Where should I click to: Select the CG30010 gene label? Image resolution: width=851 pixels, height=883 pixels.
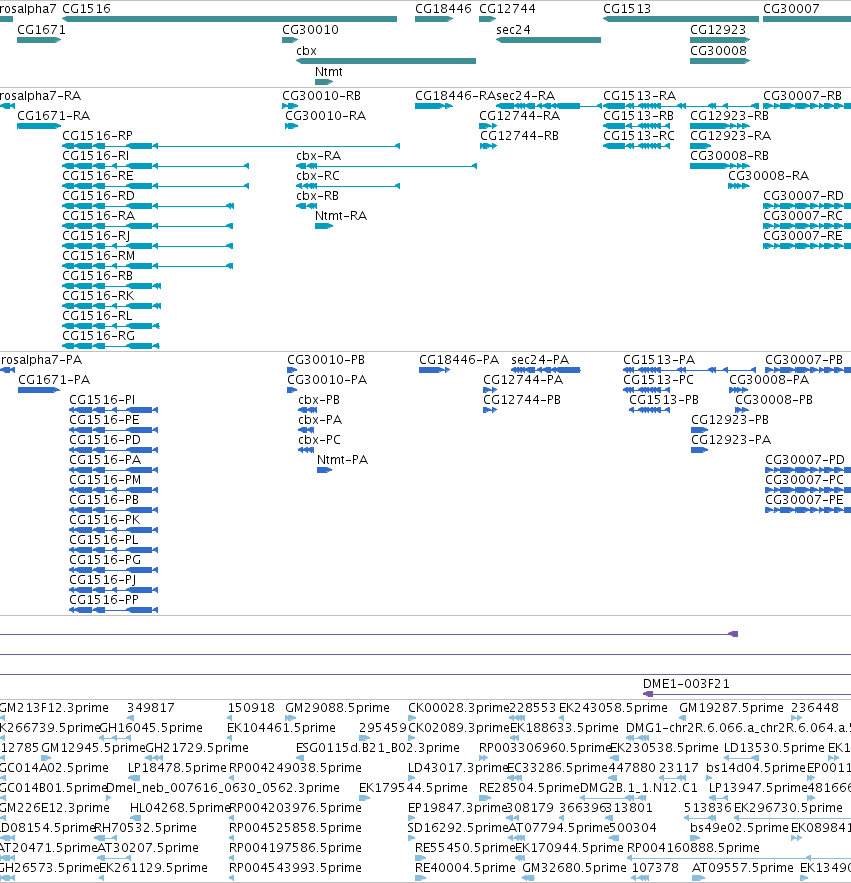(310, 30)
